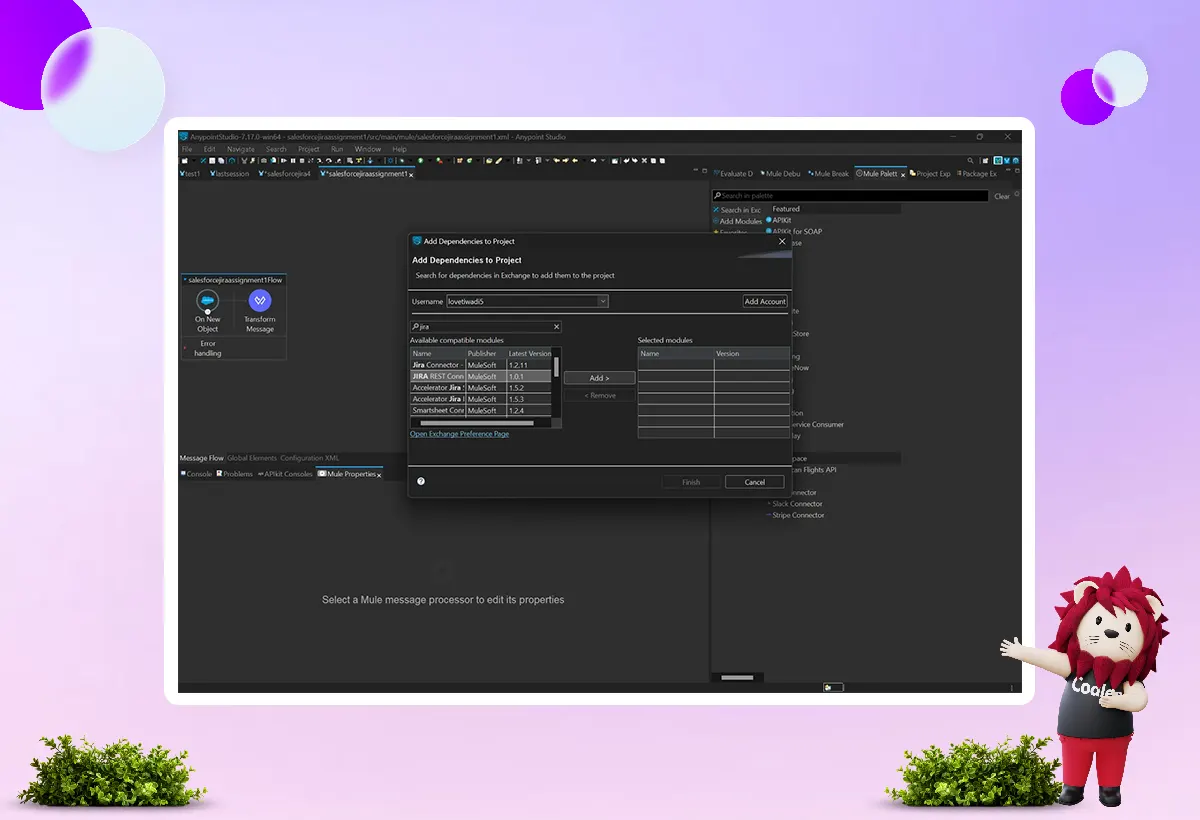Open the Run menu
This screenshot has width=1200, height=820.
pyautogui.click(x=337, y=149)
